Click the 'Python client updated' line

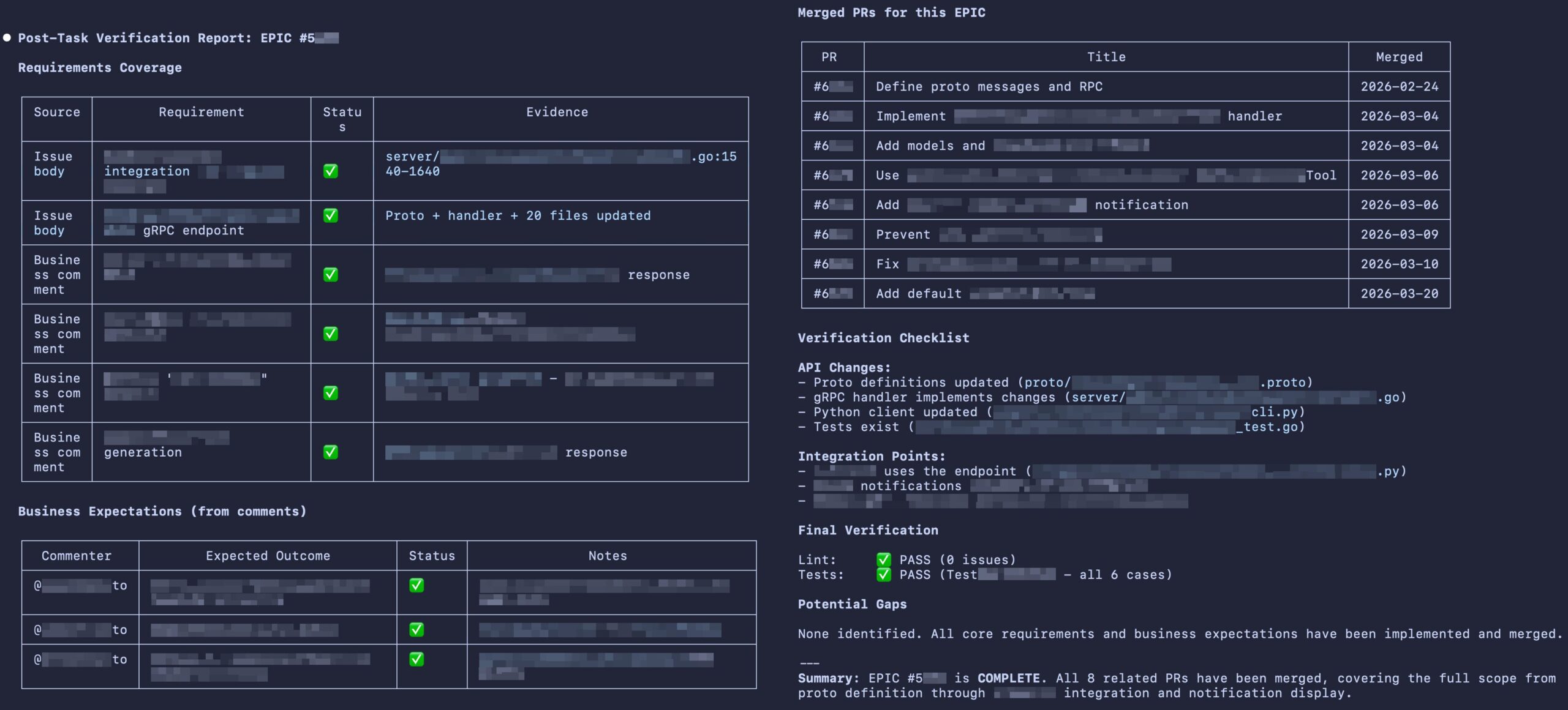[1052, 412]
